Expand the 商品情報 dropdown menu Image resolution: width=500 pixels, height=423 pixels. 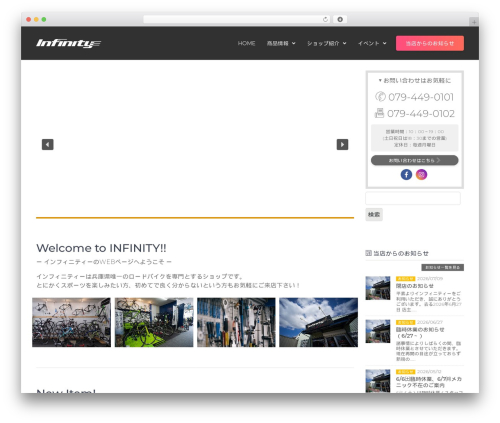281,43
